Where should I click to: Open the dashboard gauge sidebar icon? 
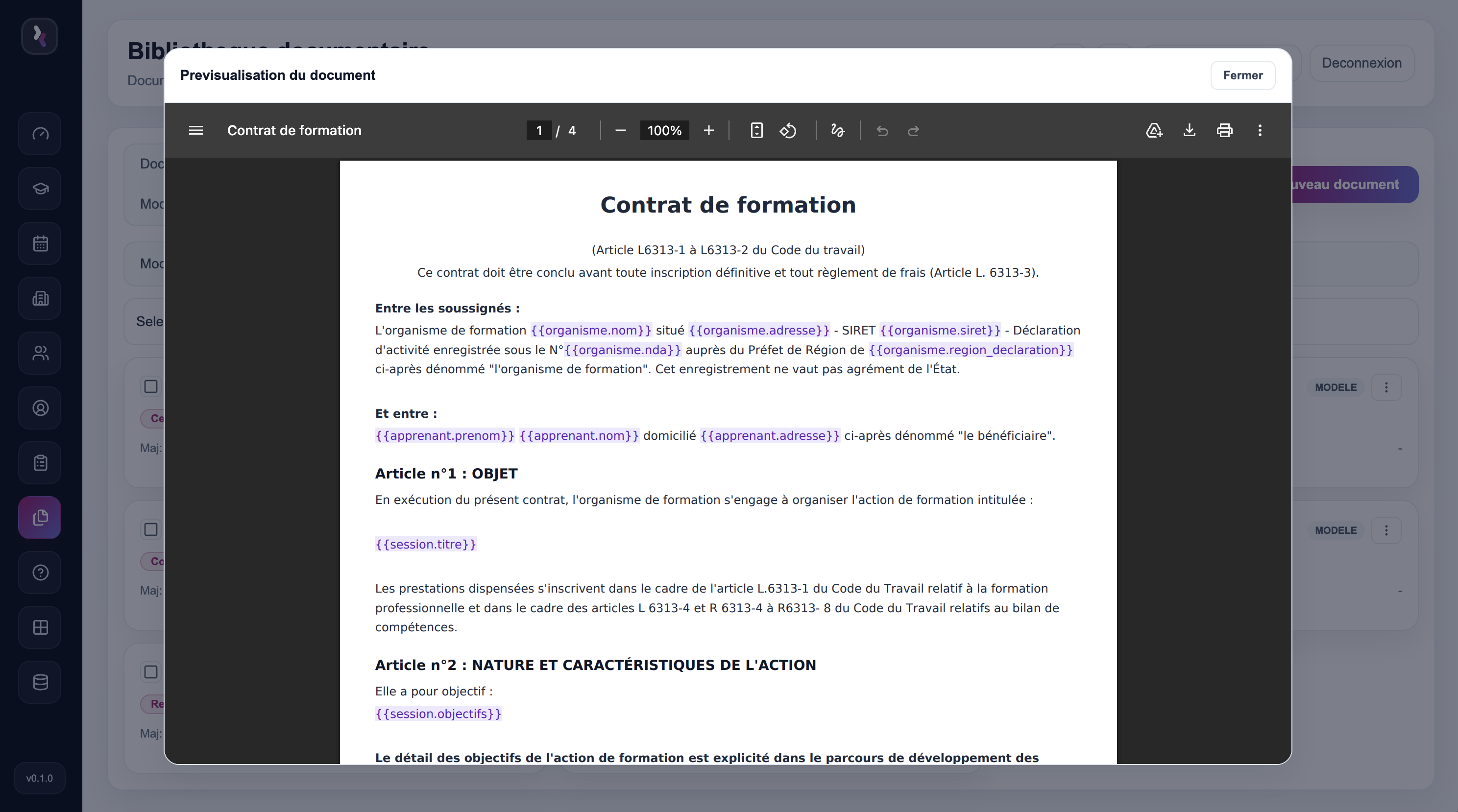tap(40, 134)
